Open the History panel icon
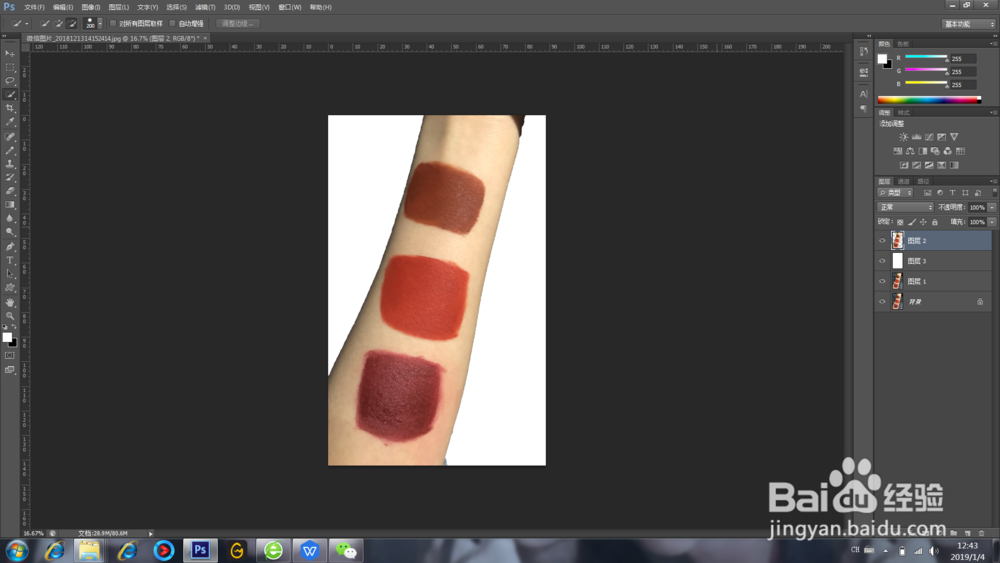Image resolution: width=1000 pixels, height=563 pixels. [864, 51]
